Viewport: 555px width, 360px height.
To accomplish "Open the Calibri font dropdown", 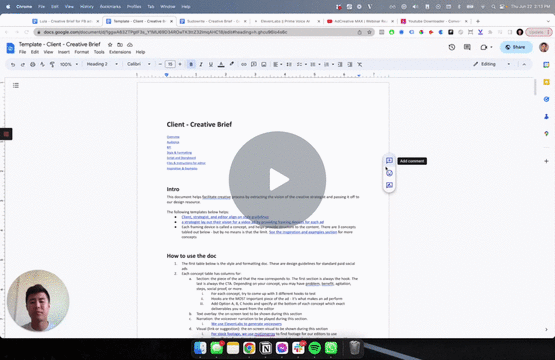I will click(139, 64).
